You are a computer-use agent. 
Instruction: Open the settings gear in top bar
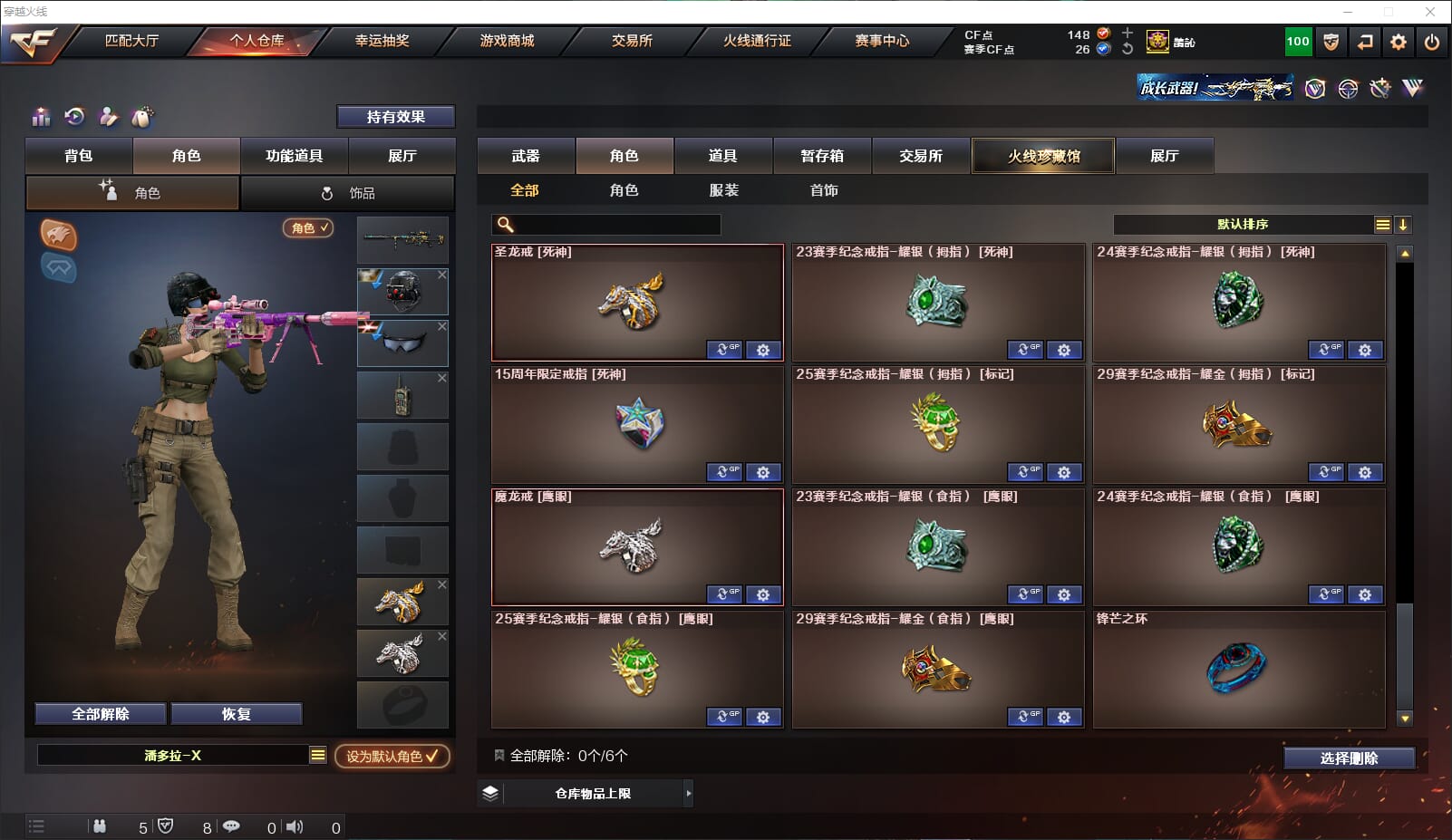(1399, 42)
